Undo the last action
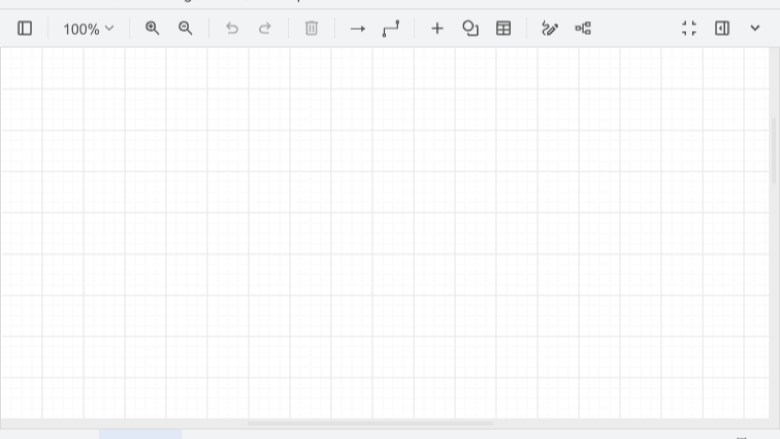The image size is (780, 439). pyautogui.click(x=232, y=28)
